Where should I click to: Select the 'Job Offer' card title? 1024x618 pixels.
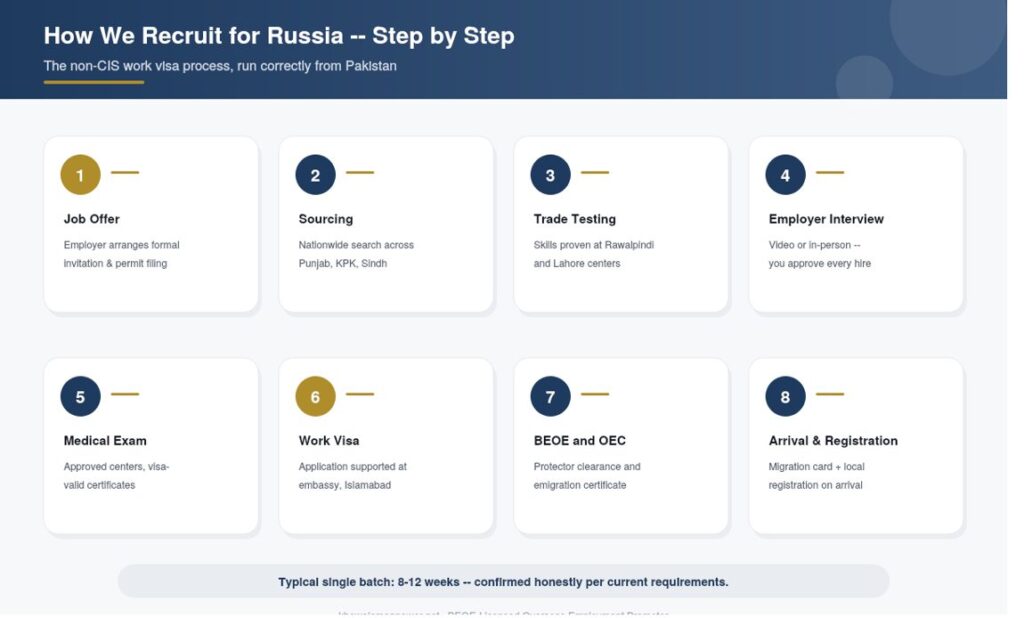point(91,219)
